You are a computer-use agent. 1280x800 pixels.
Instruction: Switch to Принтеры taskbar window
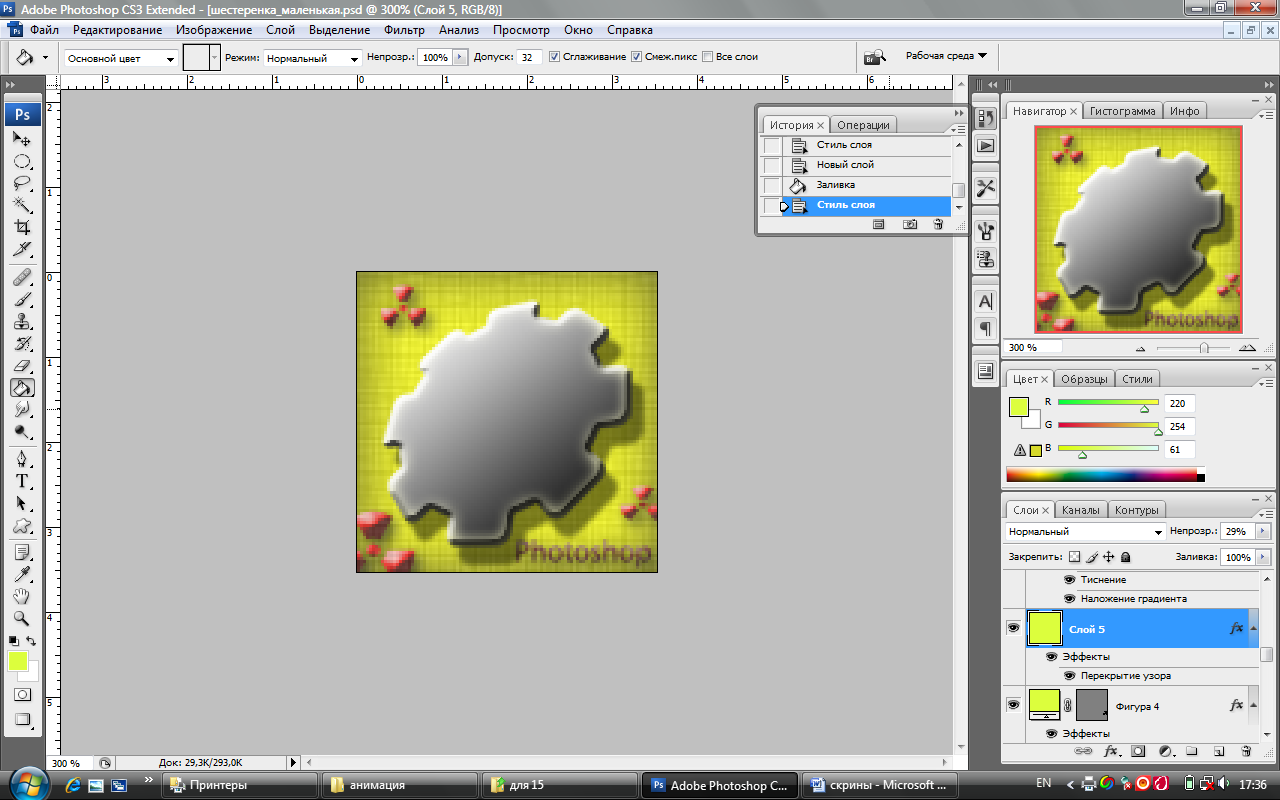[x=241, y=785]
